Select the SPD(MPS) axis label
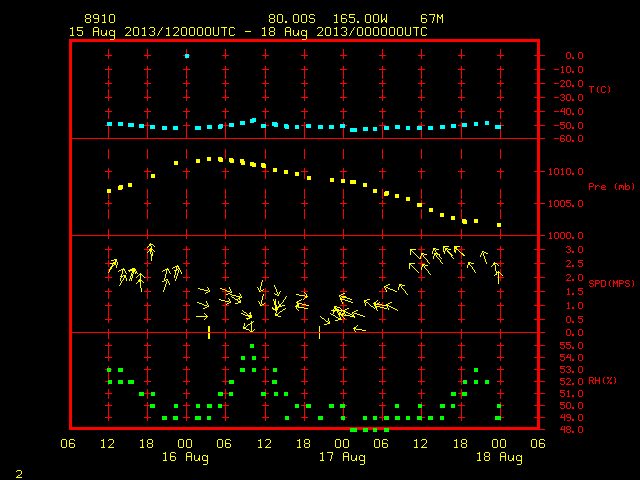 pos(611,283)
